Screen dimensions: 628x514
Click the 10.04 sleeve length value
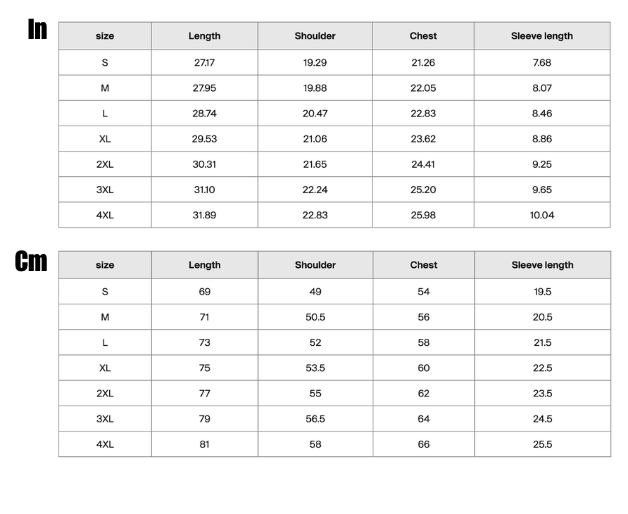click(542, 215)
